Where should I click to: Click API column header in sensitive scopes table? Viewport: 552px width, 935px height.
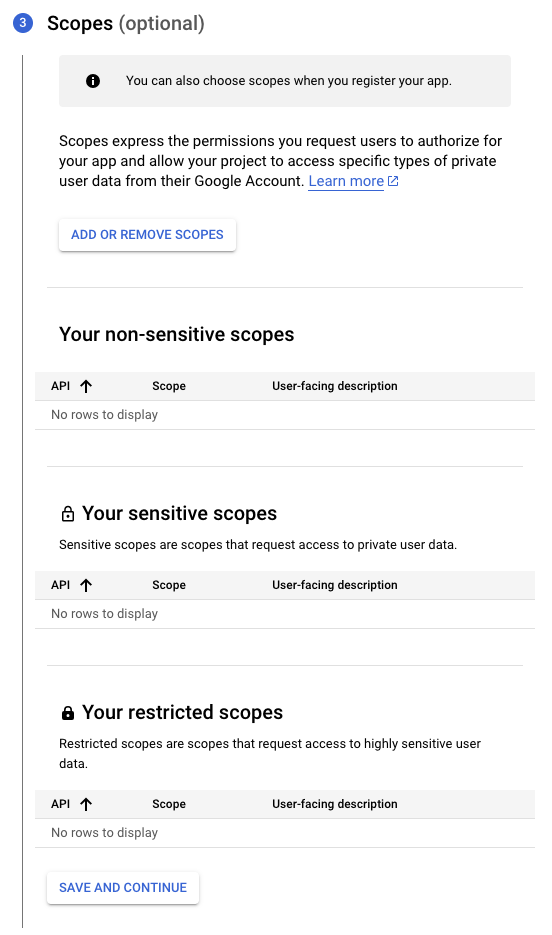pyautogui.click(x=61, y=586)
